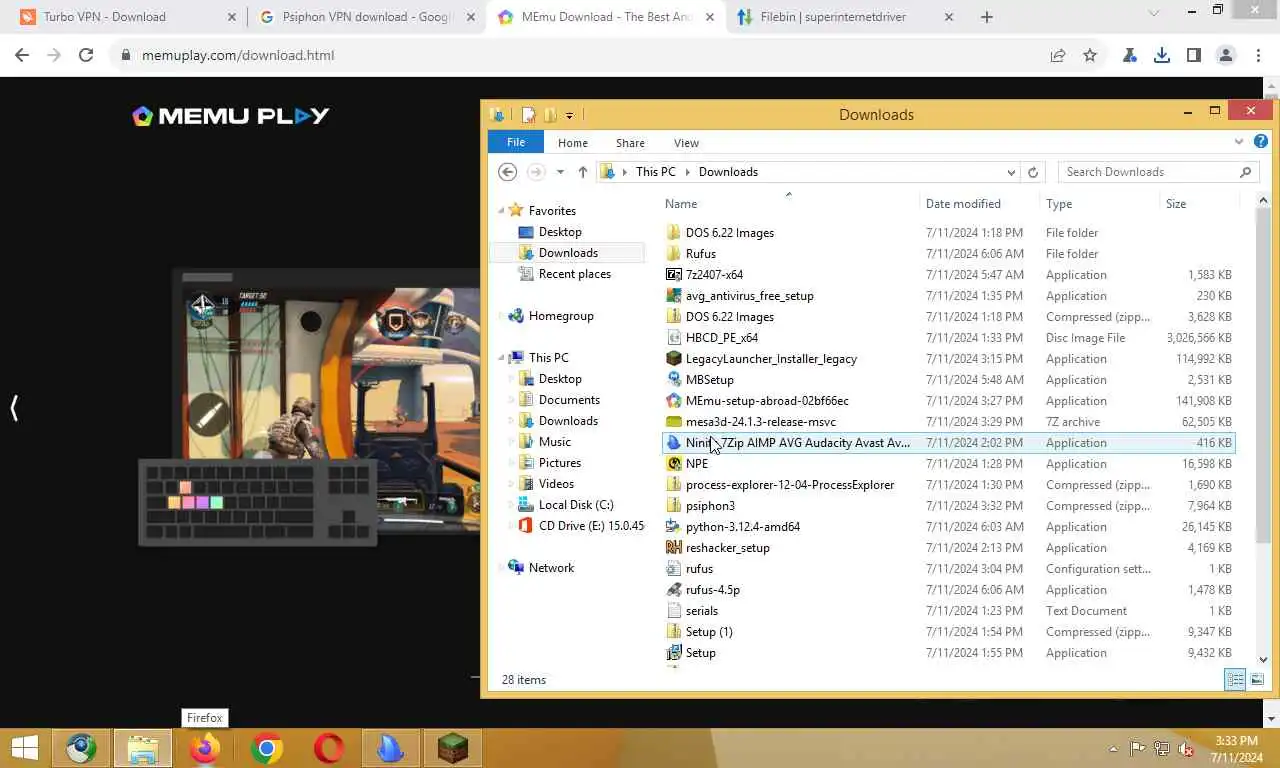1280x768 pixels.
Task: Select the python-3.12.4-amd64 installer icon
Action: click(674, 526)
